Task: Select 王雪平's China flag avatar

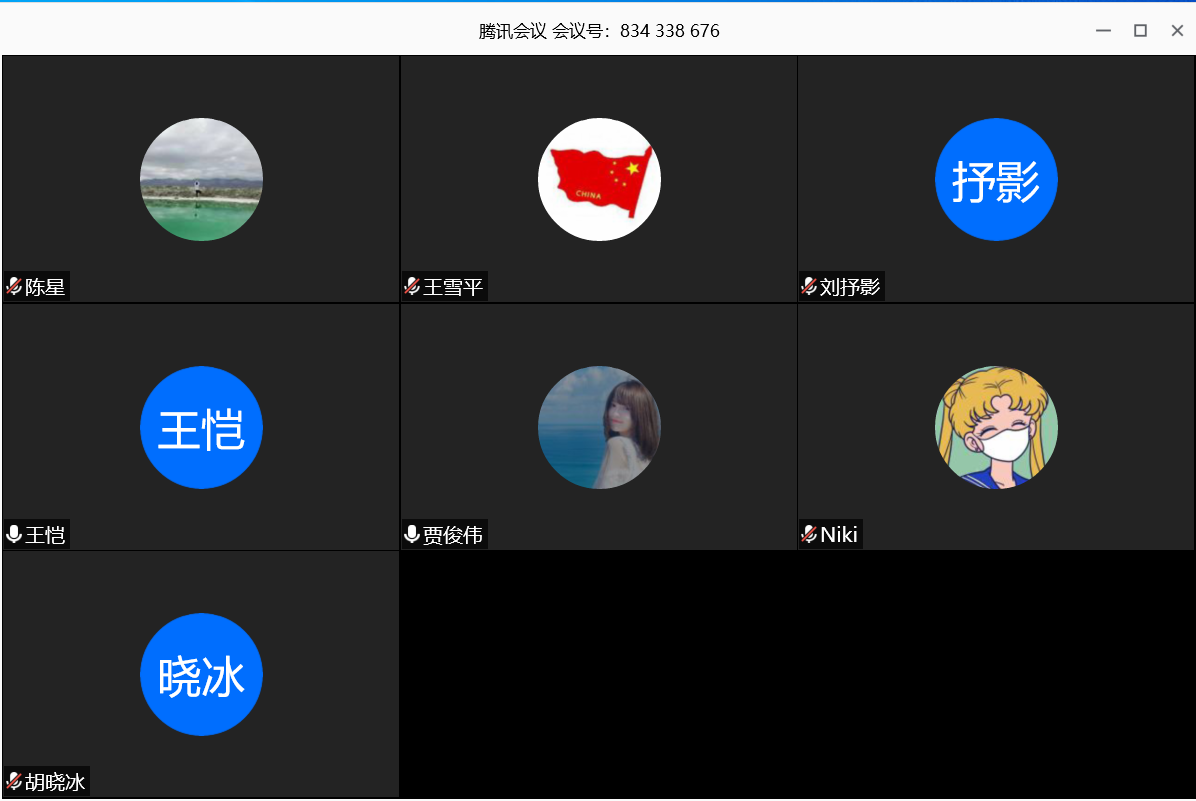Action: pyautogui.click(x=599, y=180)
